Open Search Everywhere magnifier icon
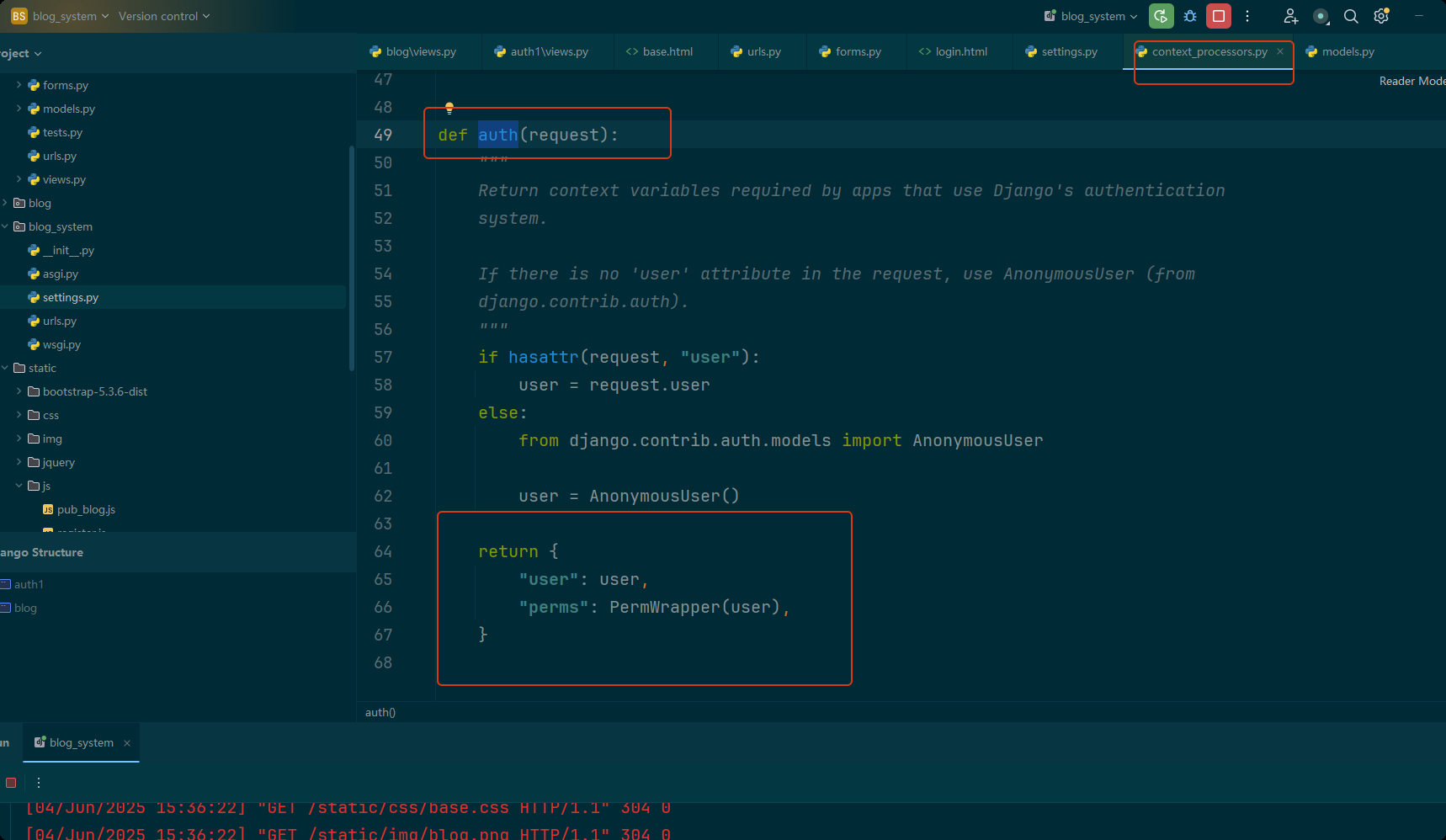Viewport: 1446px width, 840px height. coord(1351,16)
